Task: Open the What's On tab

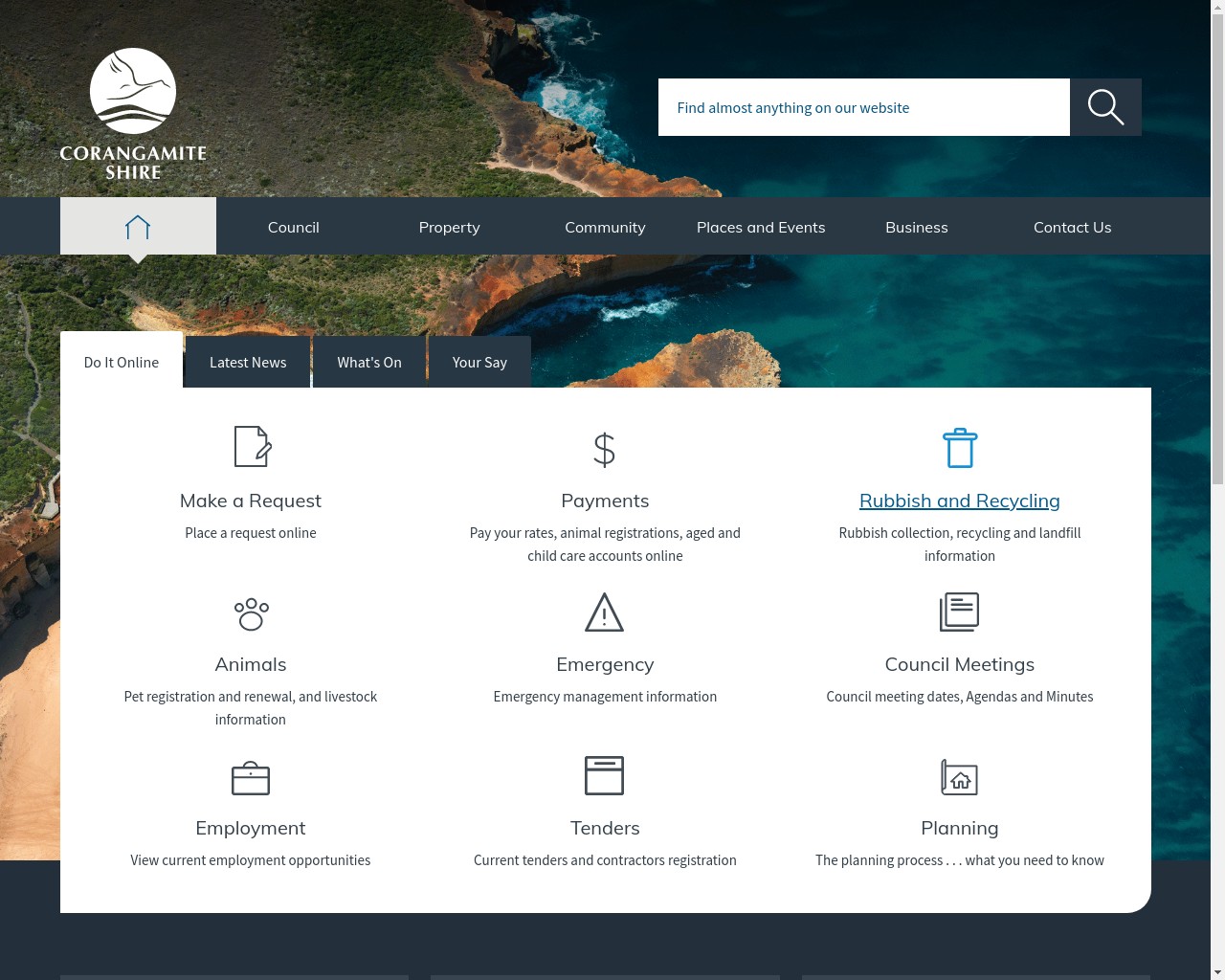Action: tap(369, 362)
